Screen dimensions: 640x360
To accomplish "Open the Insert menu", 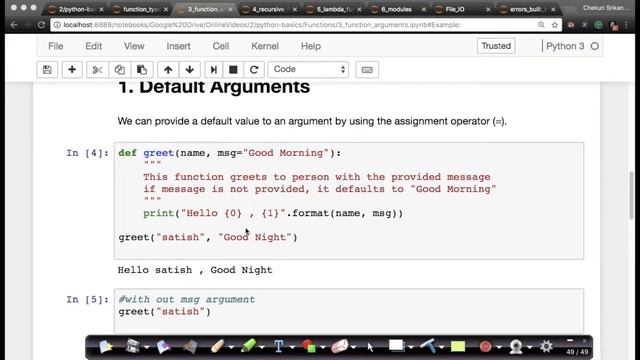I will click(x=178, y=46).
